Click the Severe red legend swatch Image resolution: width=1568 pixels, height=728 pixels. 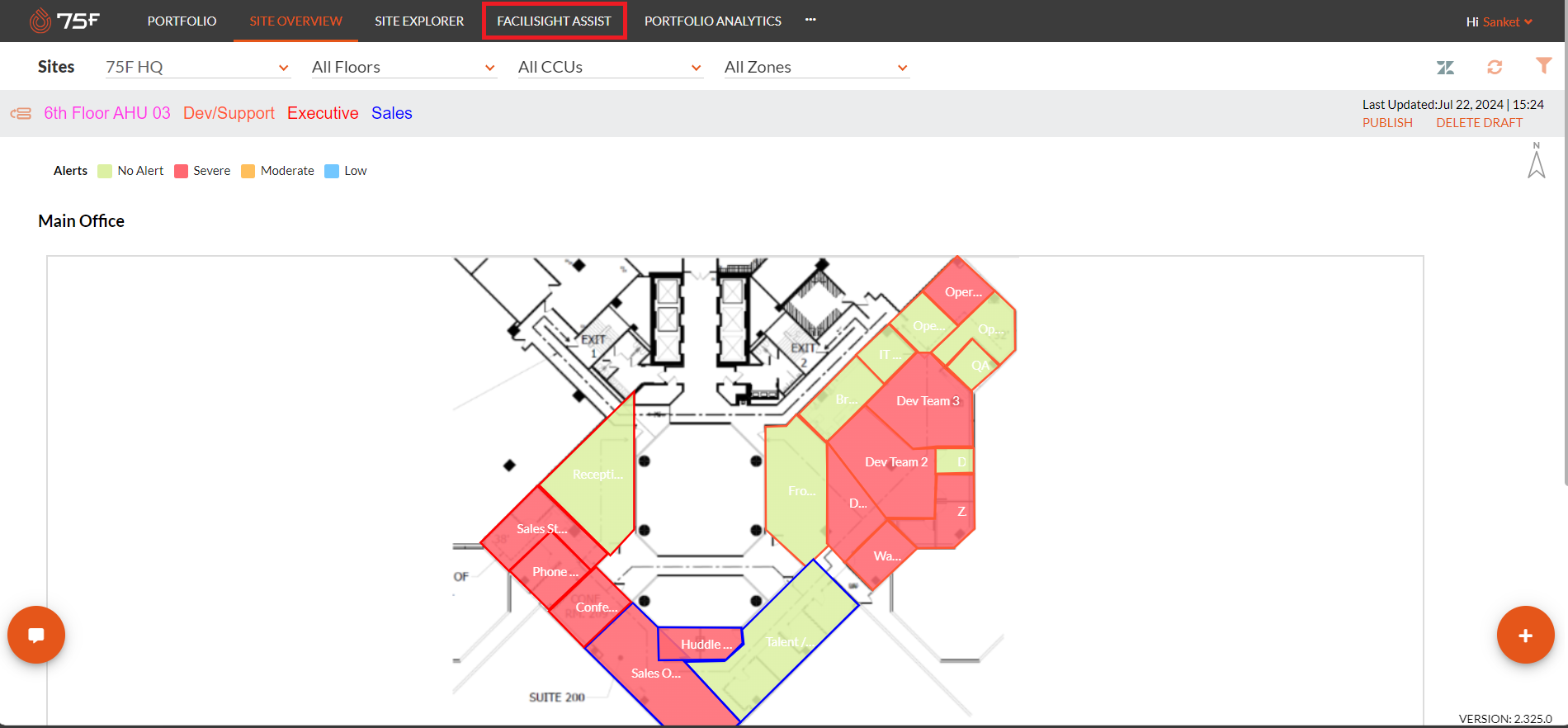click(182, 171)
